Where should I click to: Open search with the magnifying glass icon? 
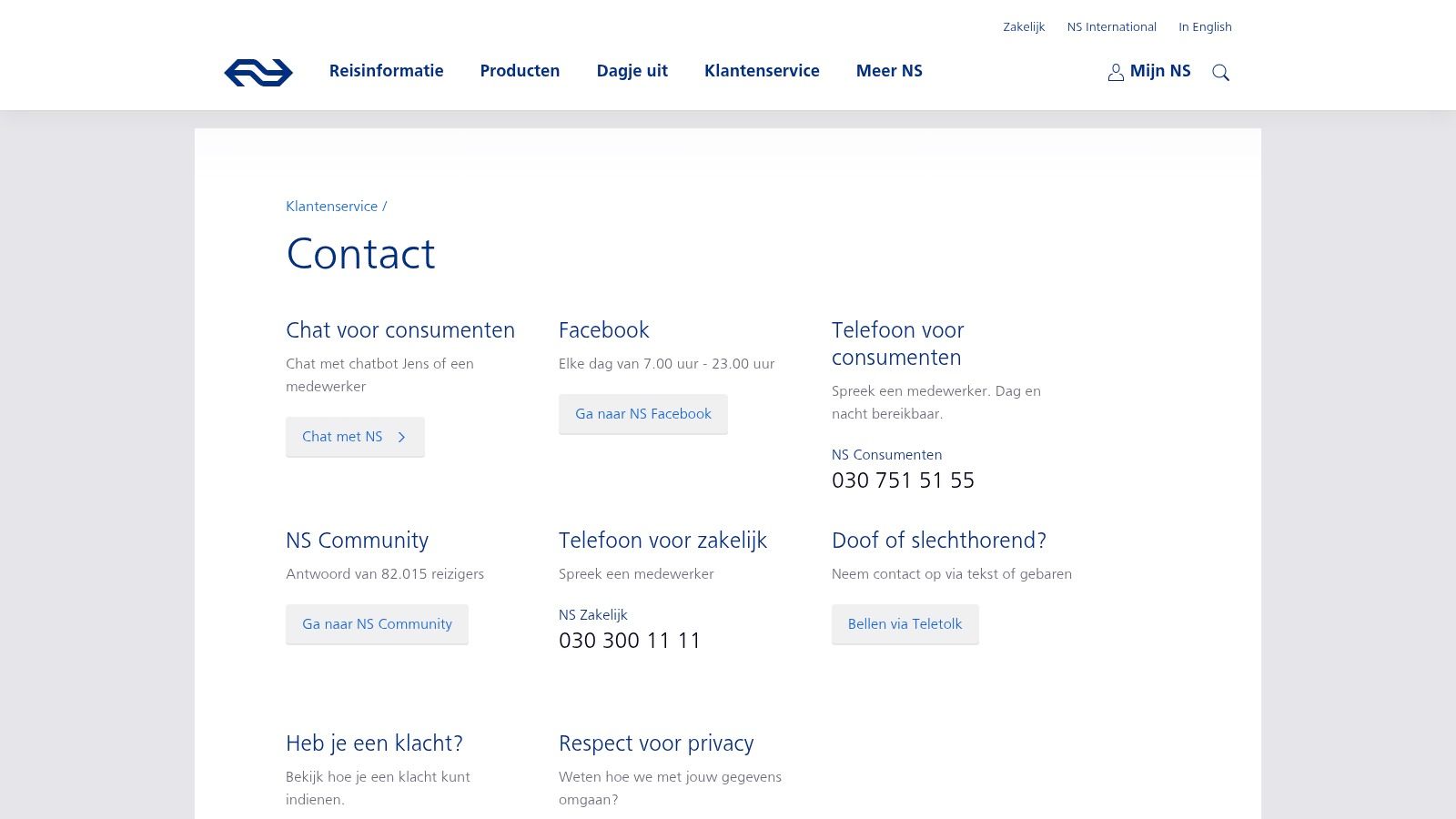(1220, 73)
